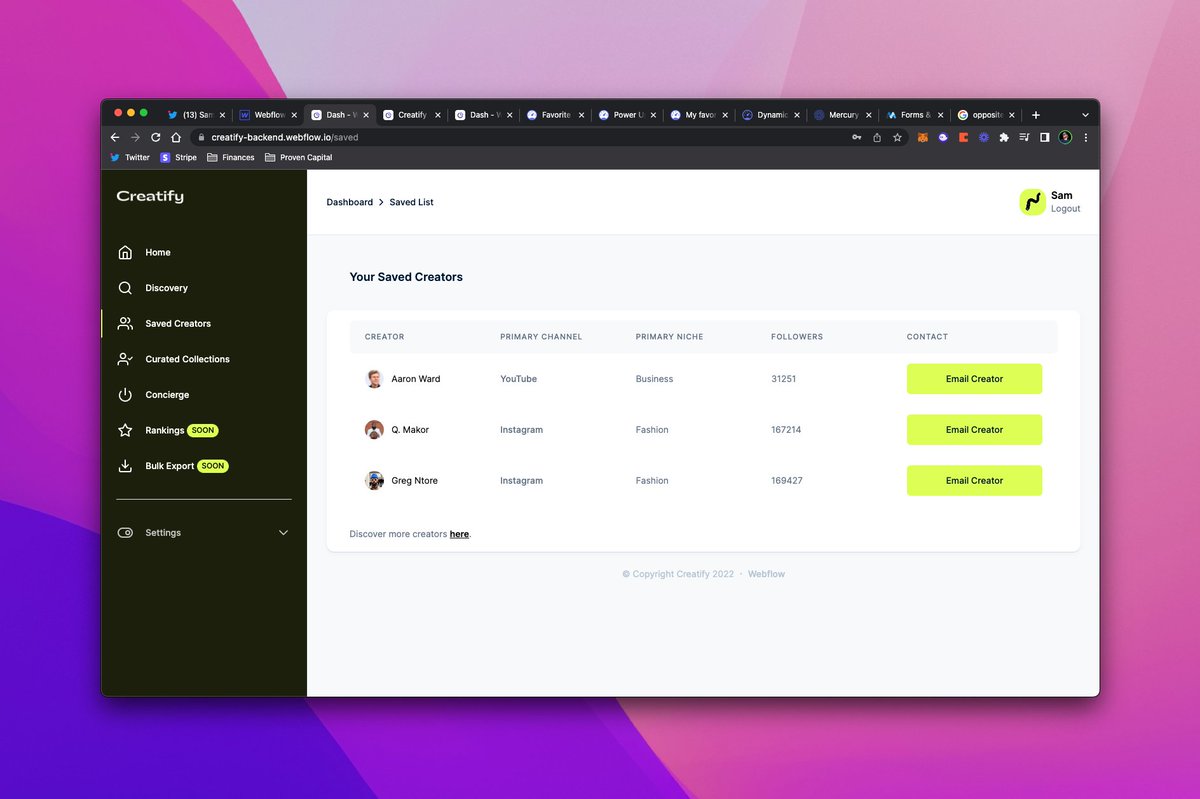This screenshot has width=1200, height=799.
Task: Open the Extensions puzzle piece menu
Action: [x=1003, y=137]
